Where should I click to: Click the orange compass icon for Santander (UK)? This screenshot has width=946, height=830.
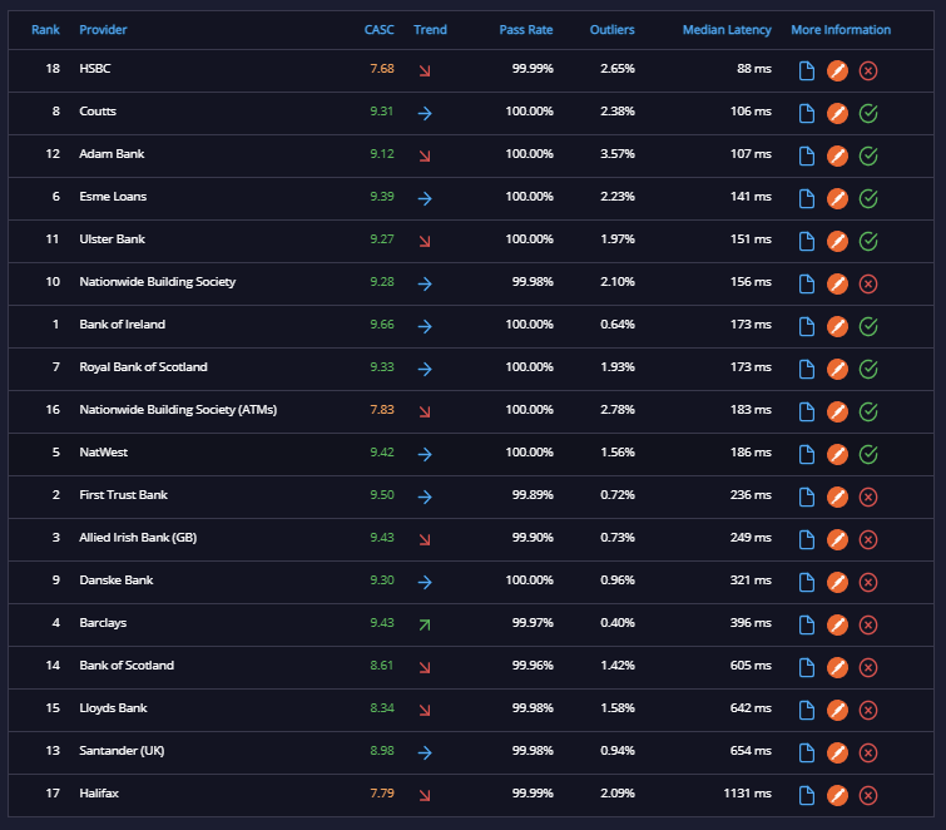click(837, 753)
